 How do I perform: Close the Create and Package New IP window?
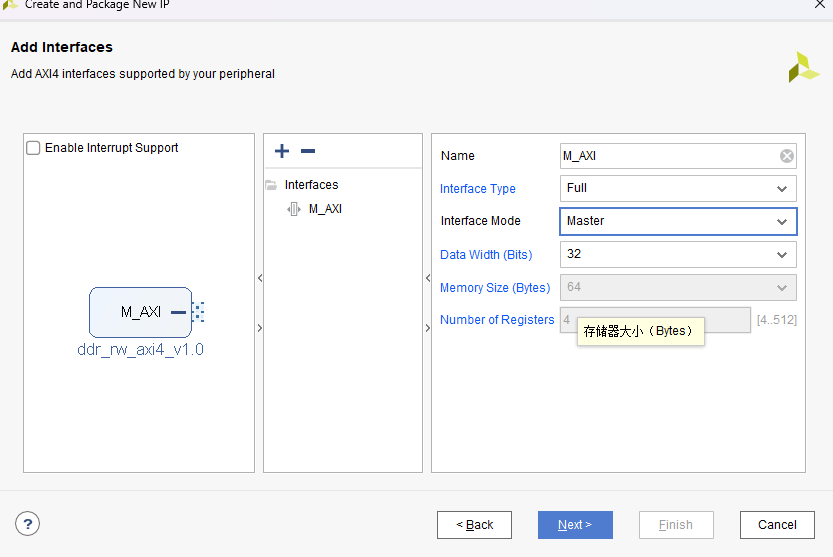tap(820, 5)
